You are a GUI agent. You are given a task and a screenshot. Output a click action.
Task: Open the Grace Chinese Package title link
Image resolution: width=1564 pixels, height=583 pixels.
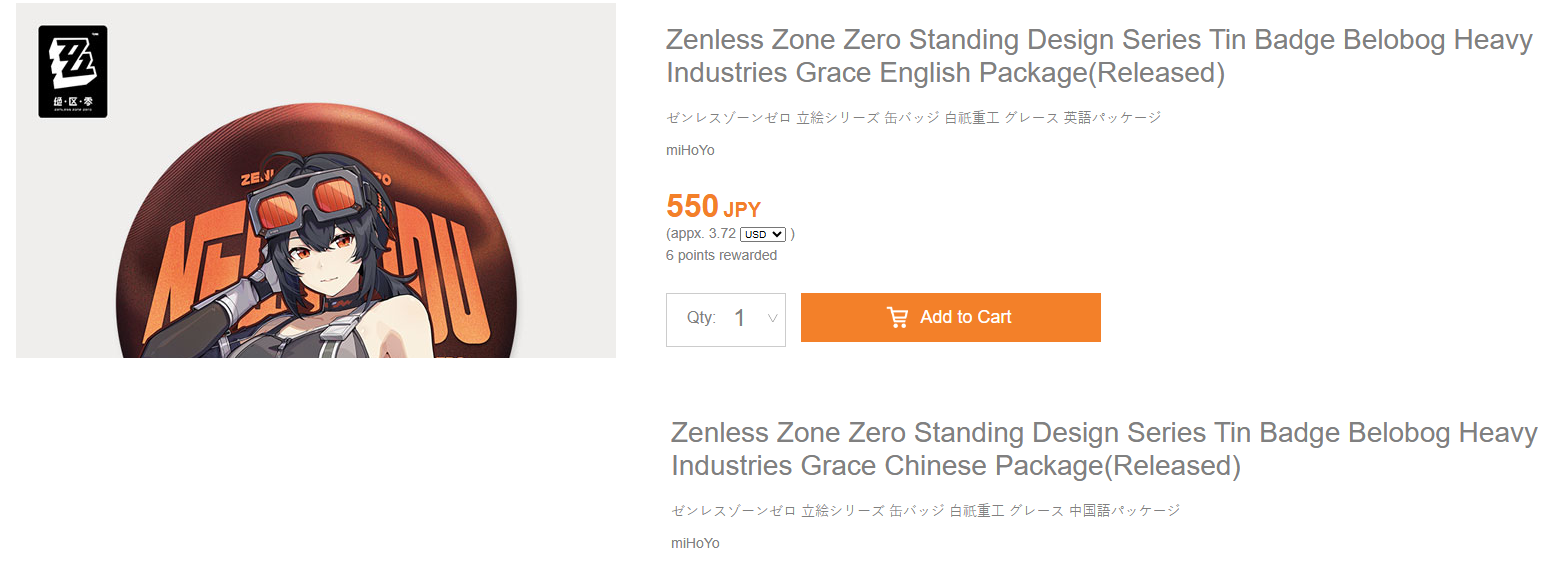point(1103,450)
